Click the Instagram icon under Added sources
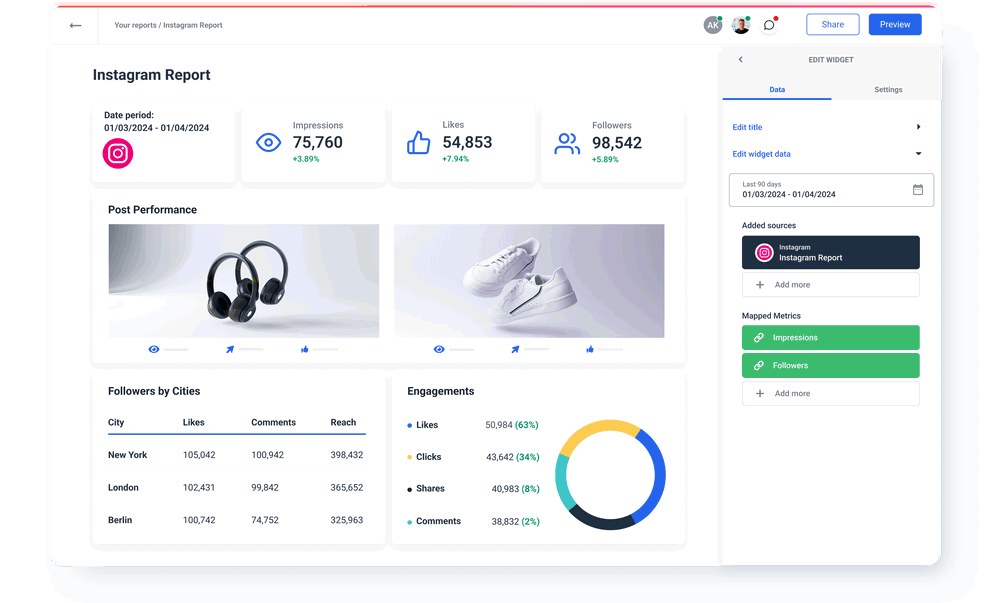Image resolution: width=992 pixels, height=603 pixels. click(x=763, y=252)
